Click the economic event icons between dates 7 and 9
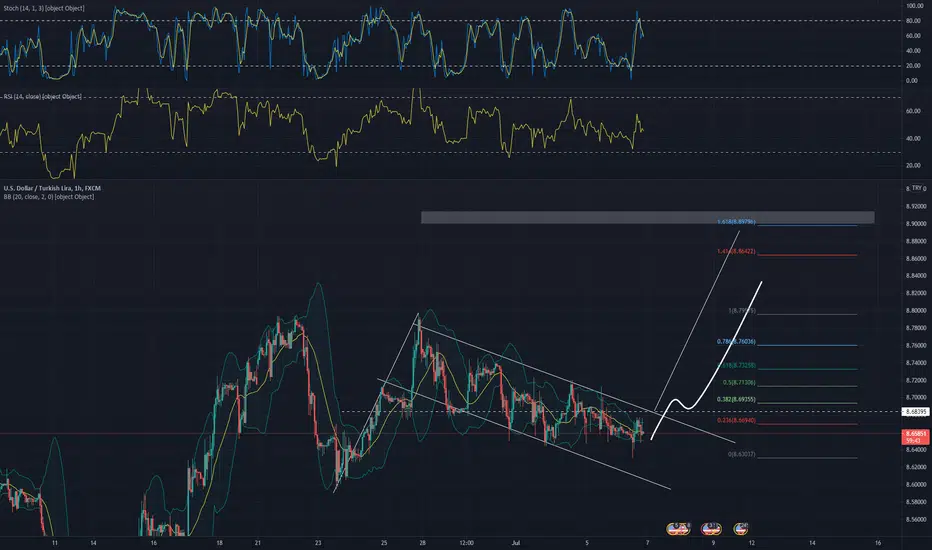The width and height of the screenshot is (932, 550). (x=678, y=528)
